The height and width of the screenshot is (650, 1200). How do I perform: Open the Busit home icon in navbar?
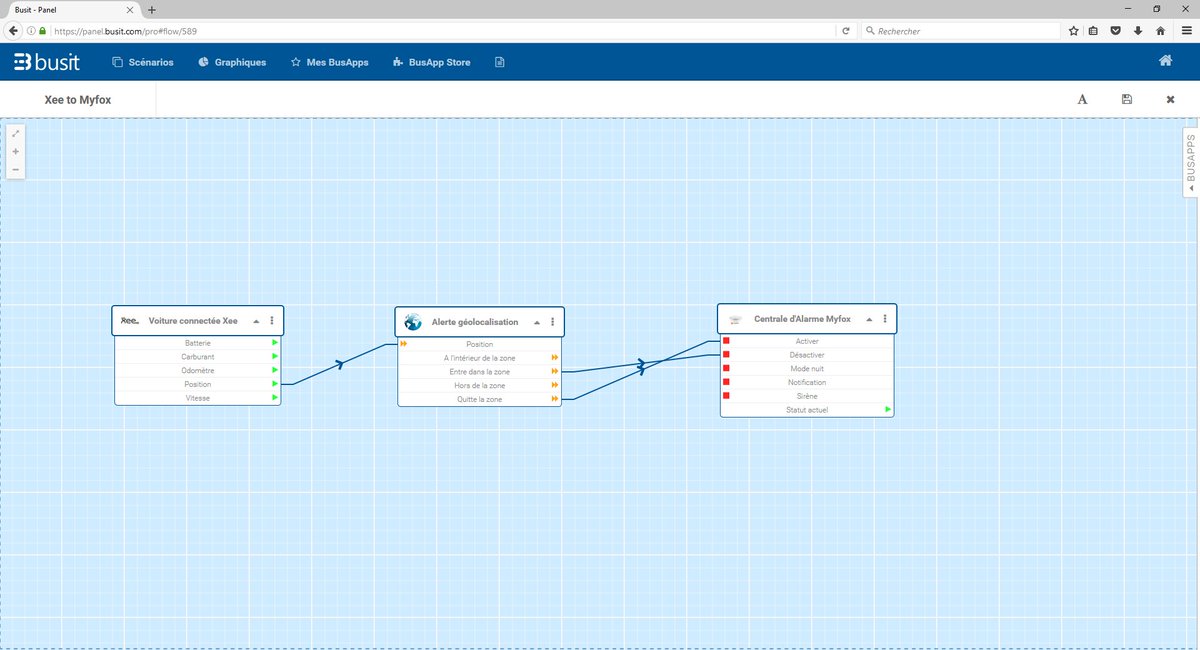pyautogui.click(x=1165, y=61)
